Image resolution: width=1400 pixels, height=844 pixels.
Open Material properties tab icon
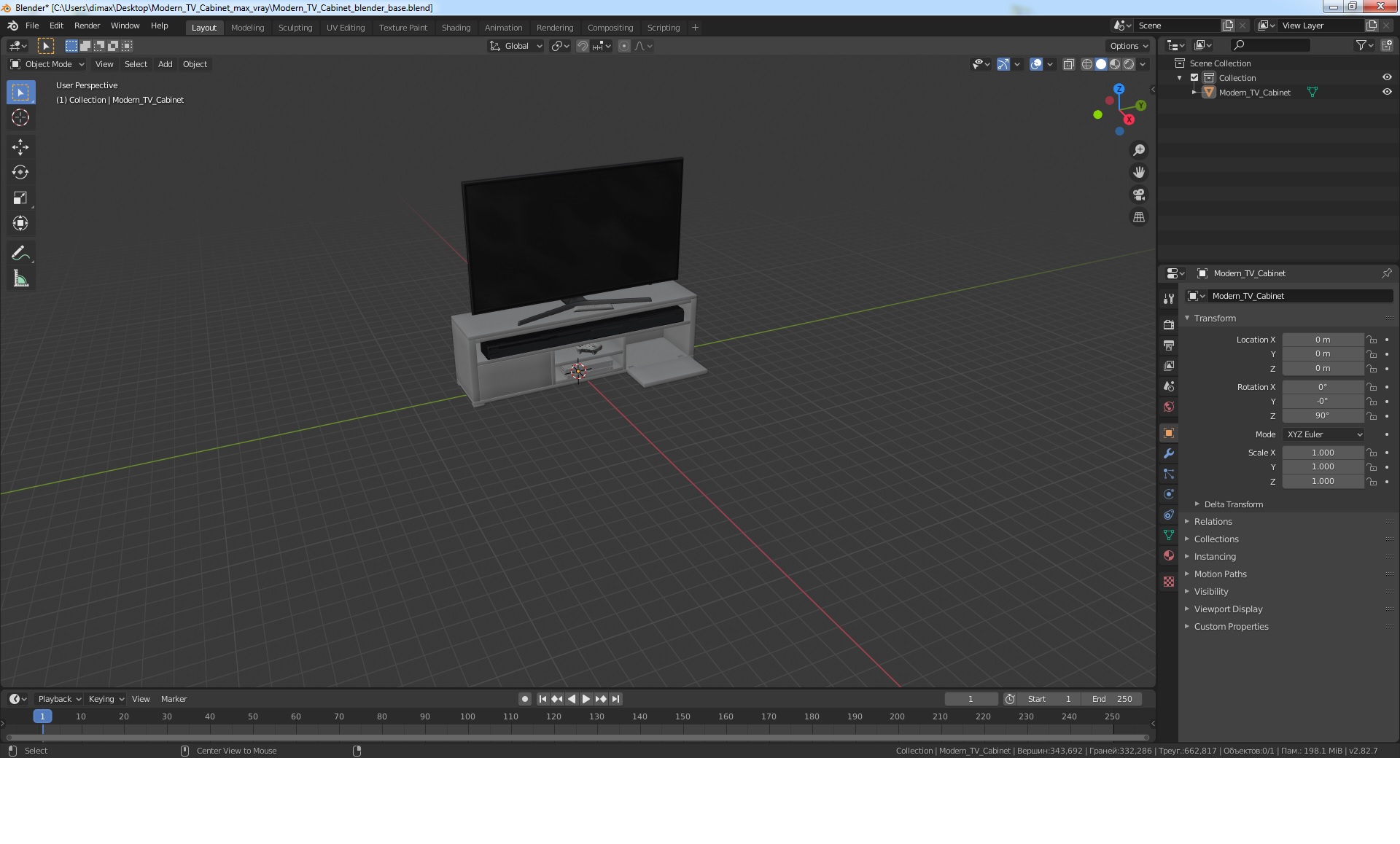(1169, 555)
